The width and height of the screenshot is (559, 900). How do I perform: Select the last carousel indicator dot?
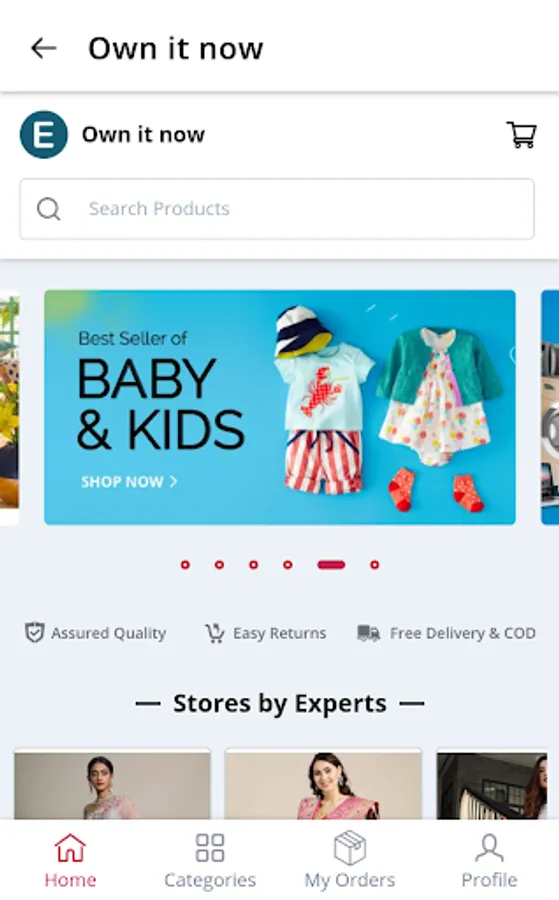pos(374,565)
